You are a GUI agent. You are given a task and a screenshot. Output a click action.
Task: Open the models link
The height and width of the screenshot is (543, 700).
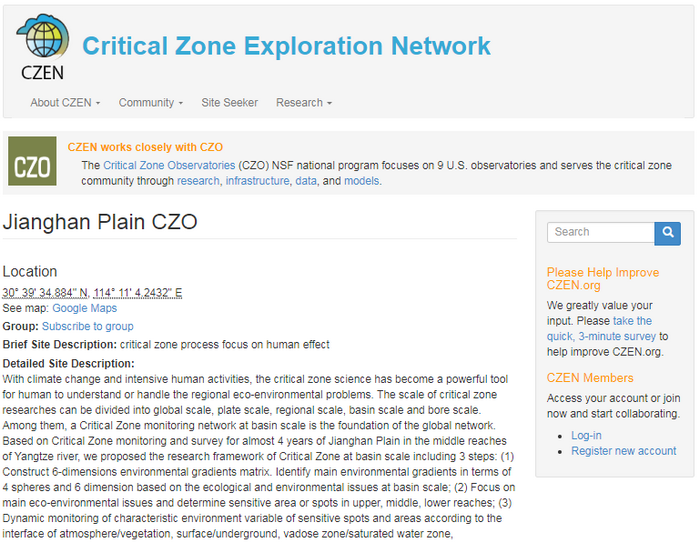pos(361,181)
